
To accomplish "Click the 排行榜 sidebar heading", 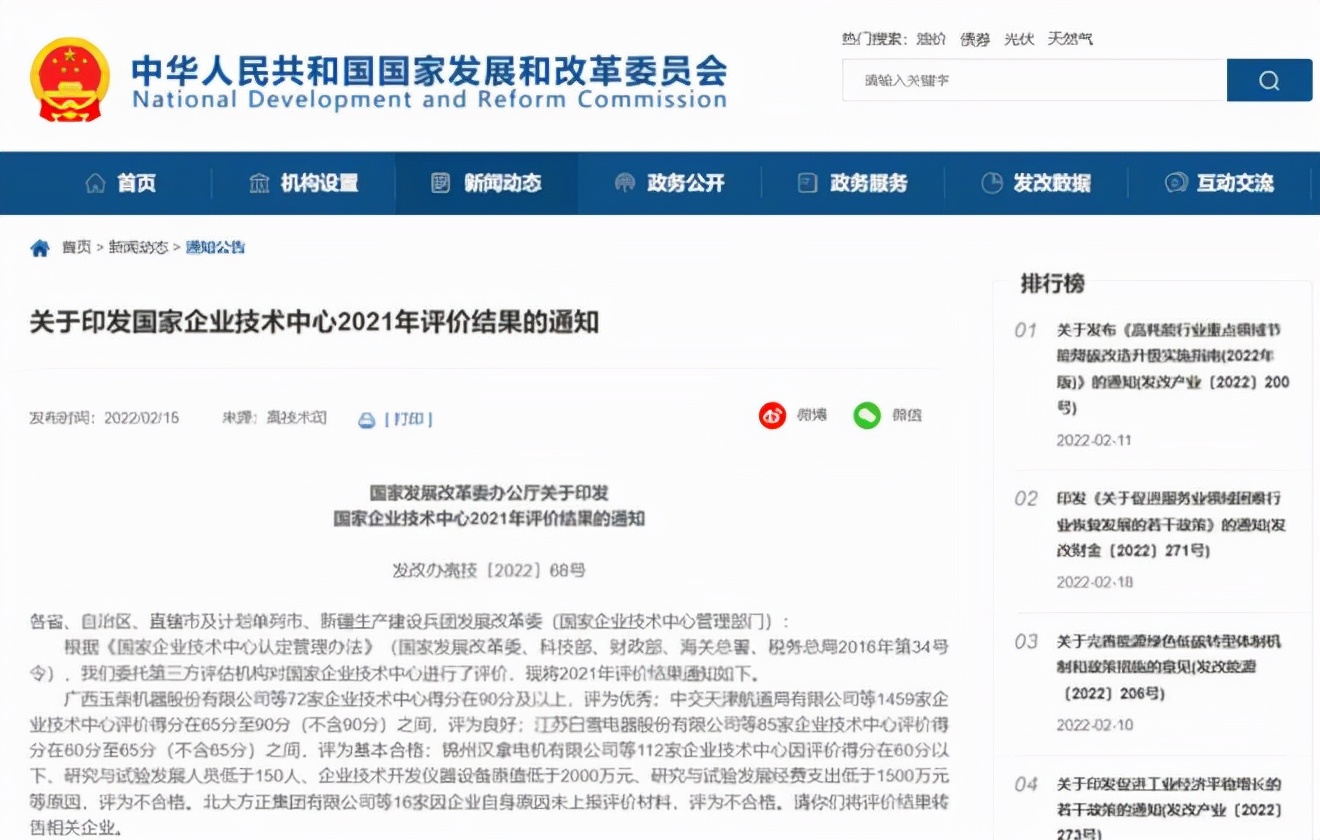I will 1052,283.
